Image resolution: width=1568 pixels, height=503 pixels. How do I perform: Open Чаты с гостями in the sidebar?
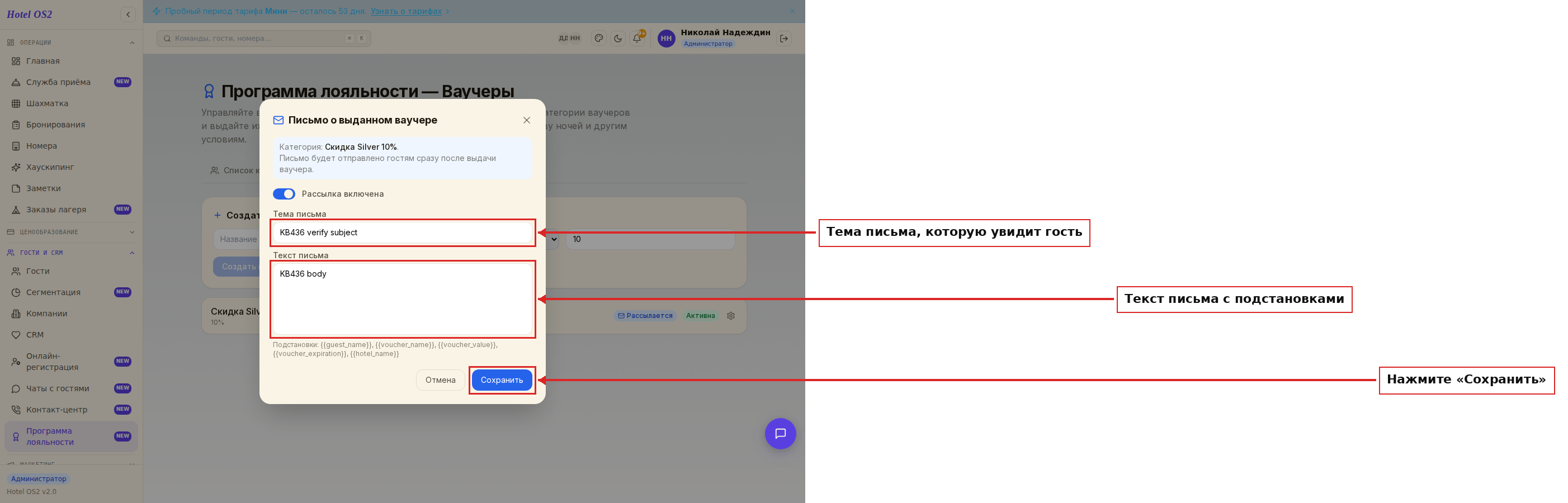point(71,388)
